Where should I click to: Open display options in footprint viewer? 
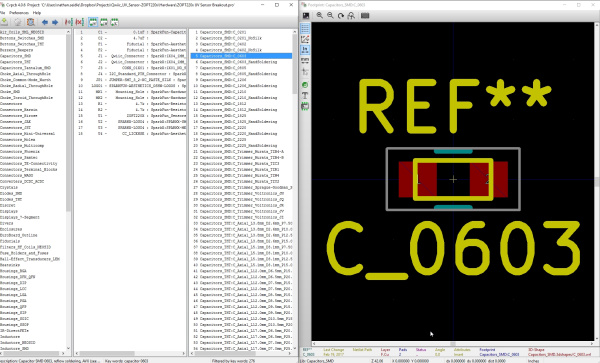coord(306,16)
